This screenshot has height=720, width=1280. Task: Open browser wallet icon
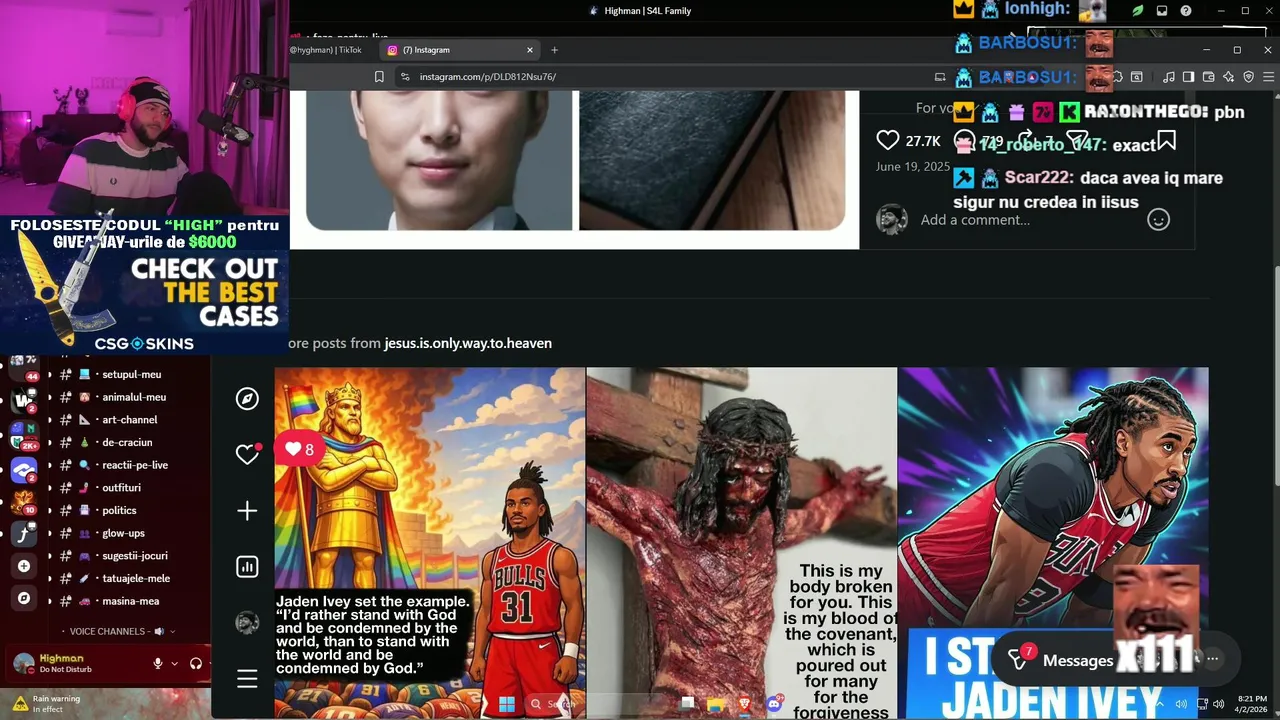point(1208,77)
